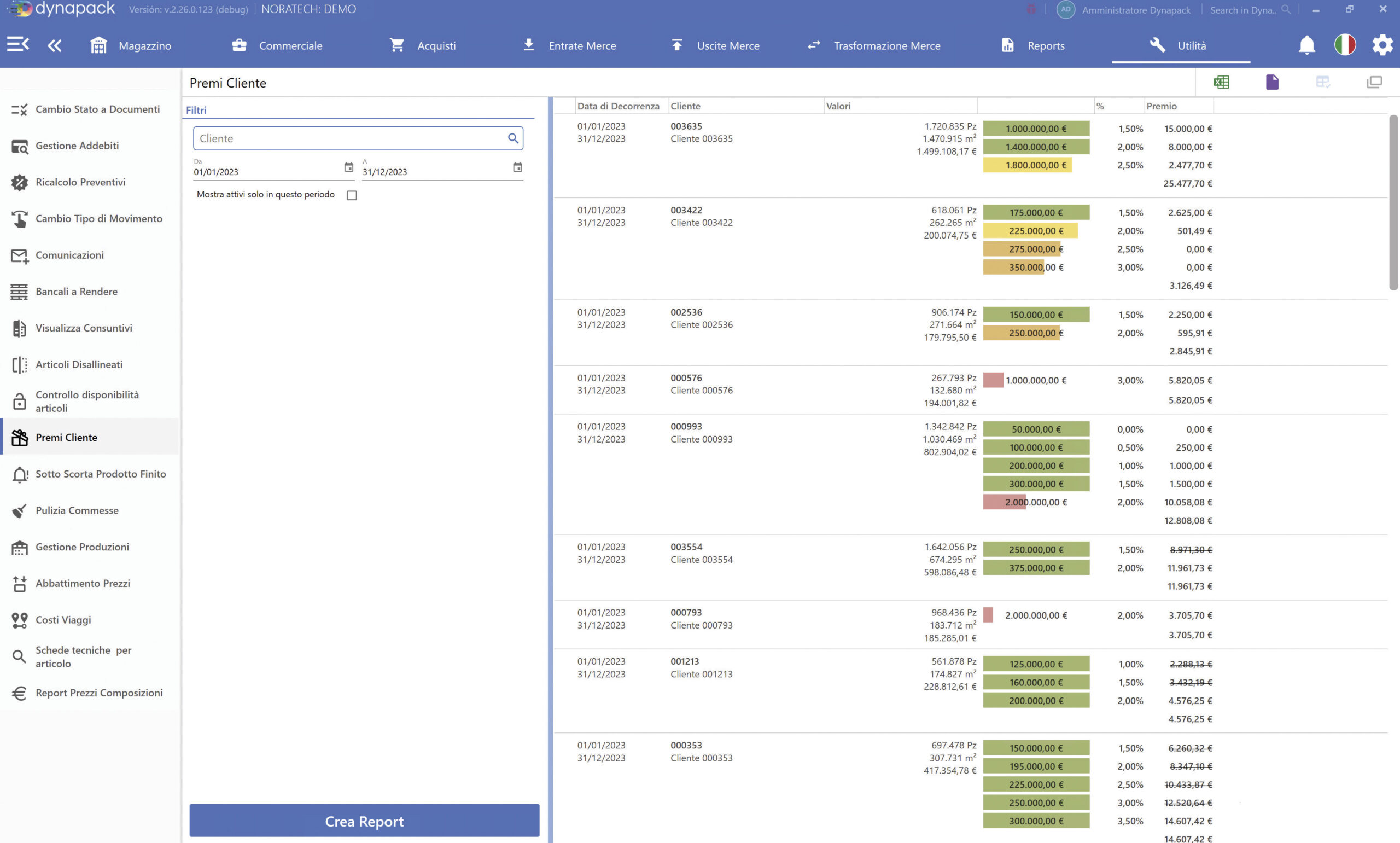Screen dimensions: 1400x843
Task: Open Ricalcolo Preventivi from sidebar
Action: coord(90,182)
